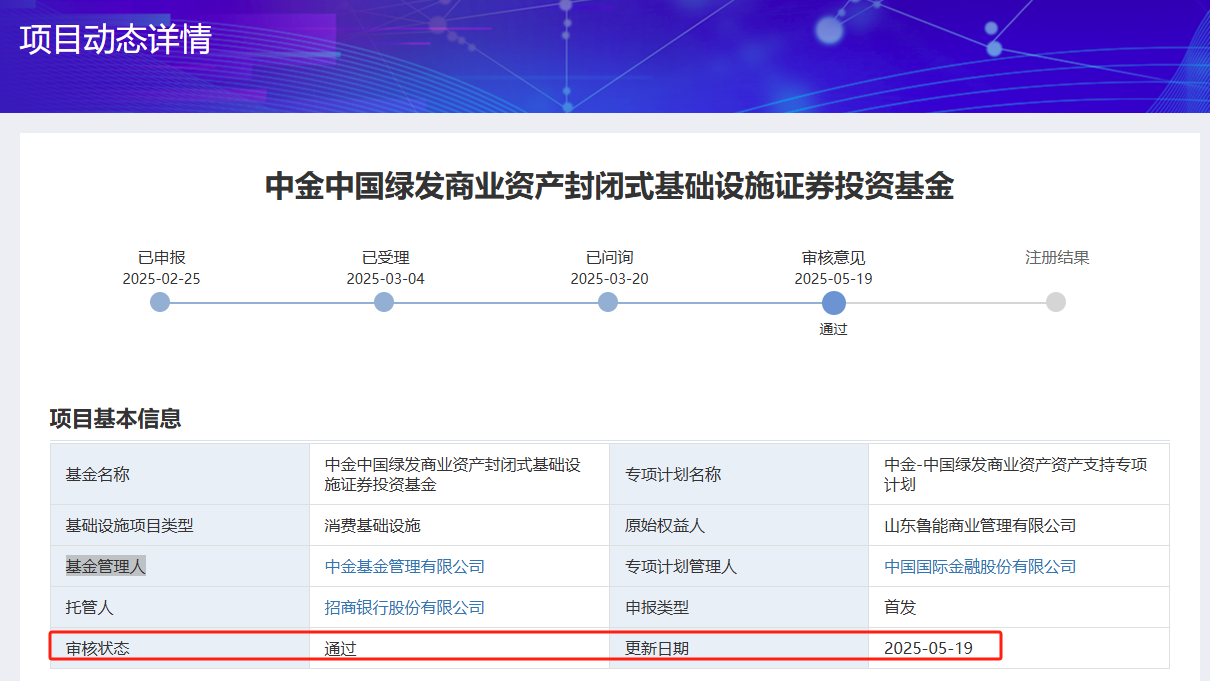Click the fund title heading

[609, 186]
